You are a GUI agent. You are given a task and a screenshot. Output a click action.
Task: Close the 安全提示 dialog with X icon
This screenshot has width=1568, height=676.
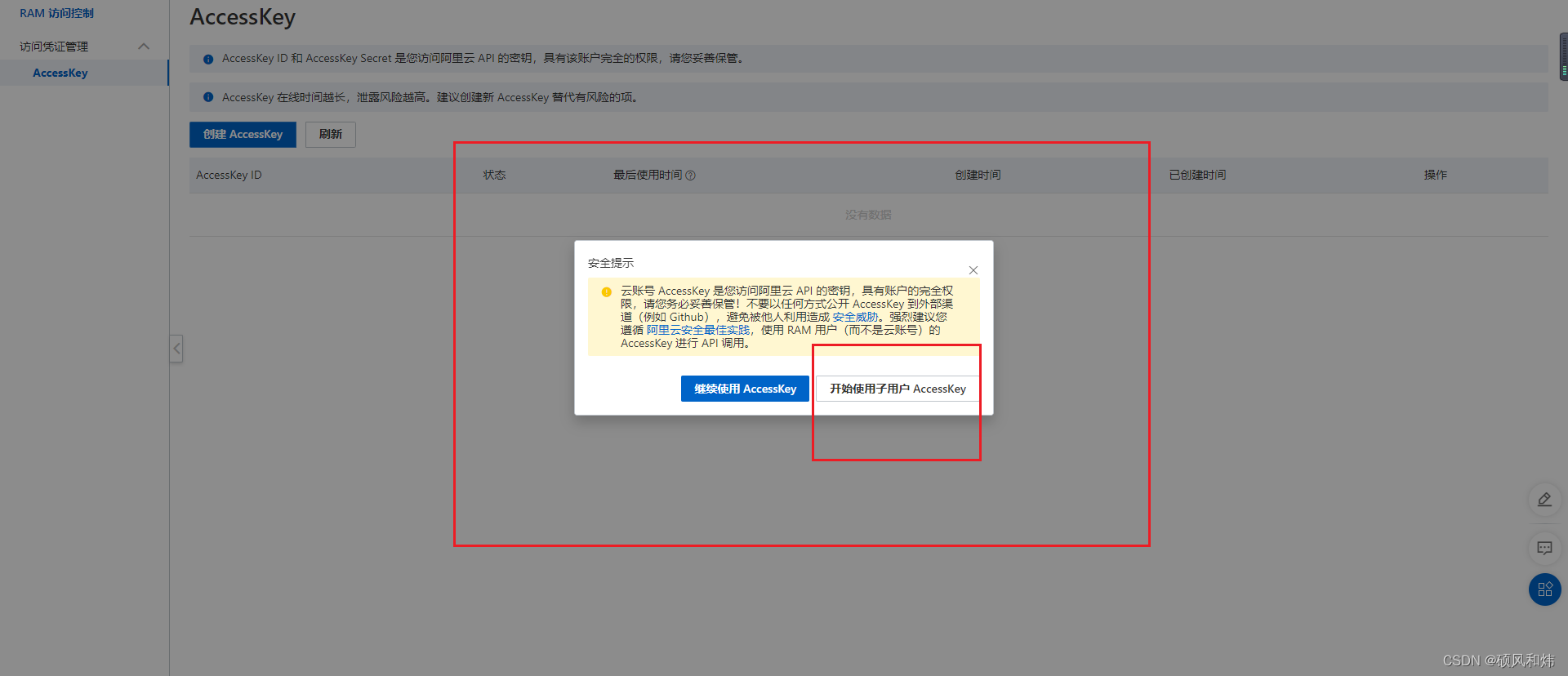[x=973, y=270]
